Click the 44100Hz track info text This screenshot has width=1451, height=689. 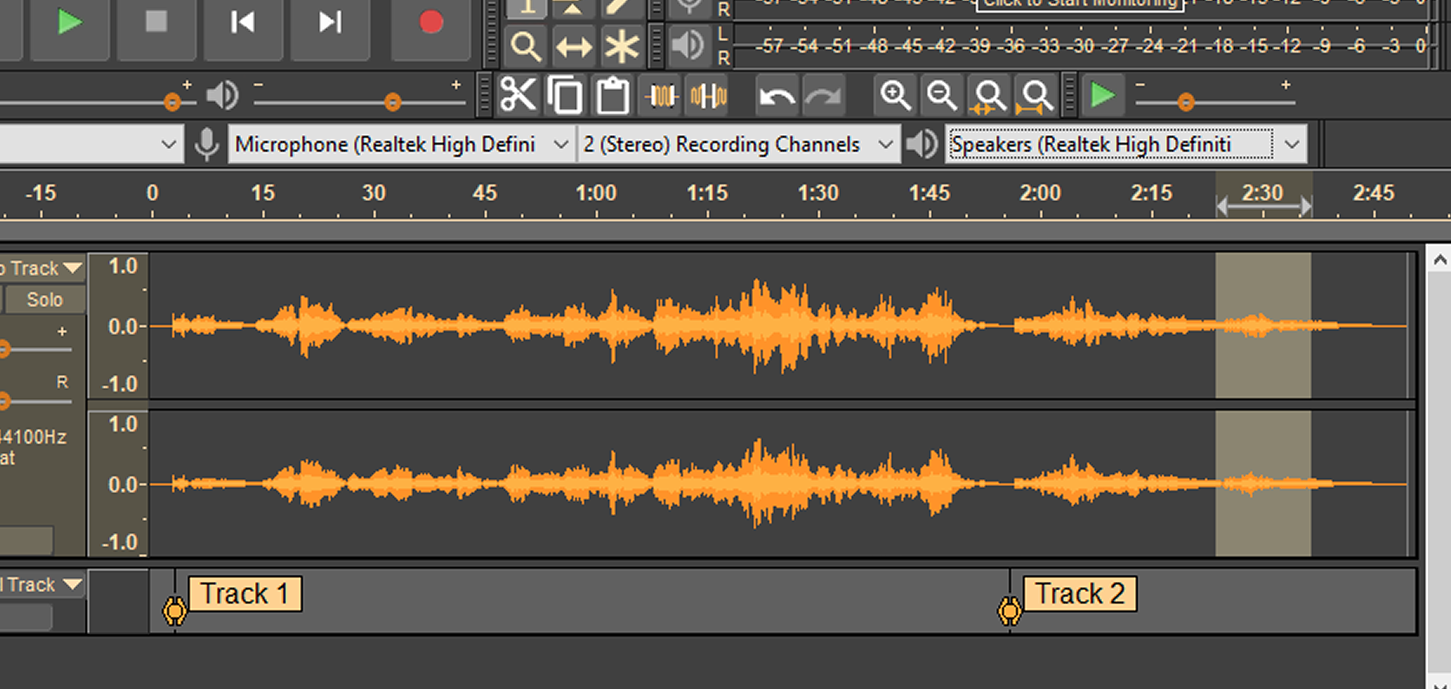coord(32,437)
